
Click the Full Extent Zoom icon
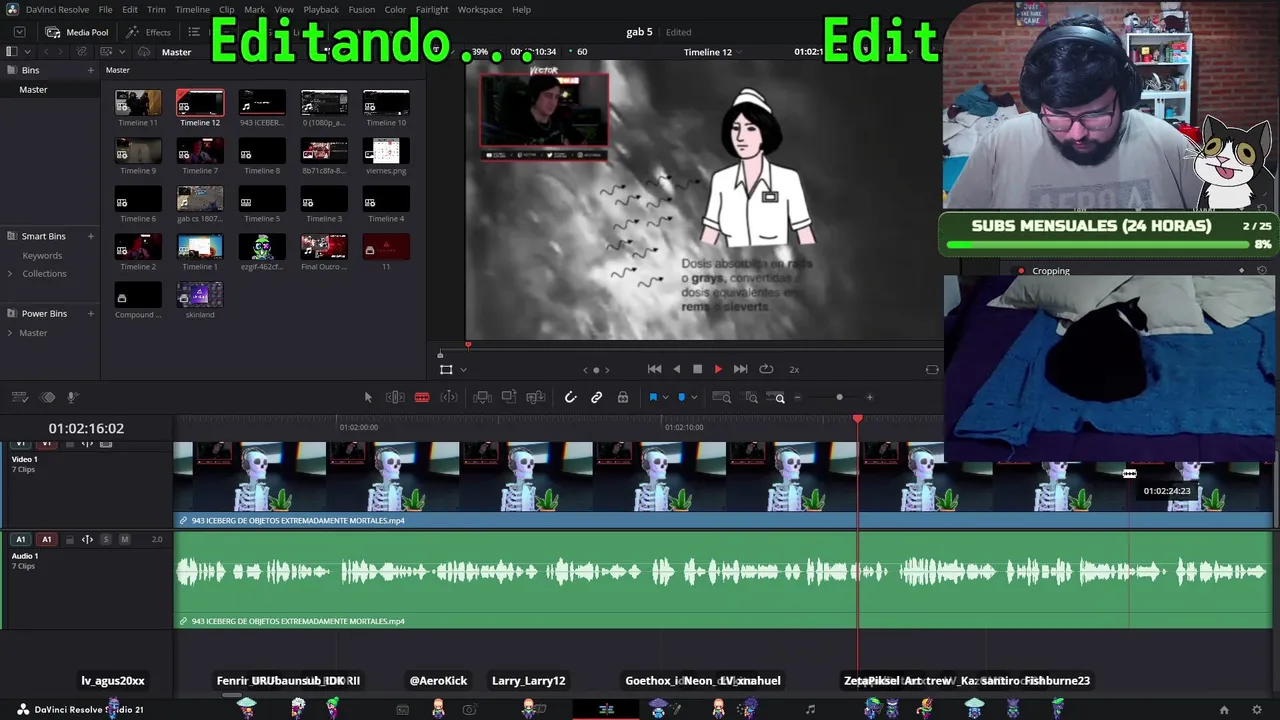(721, 398)
